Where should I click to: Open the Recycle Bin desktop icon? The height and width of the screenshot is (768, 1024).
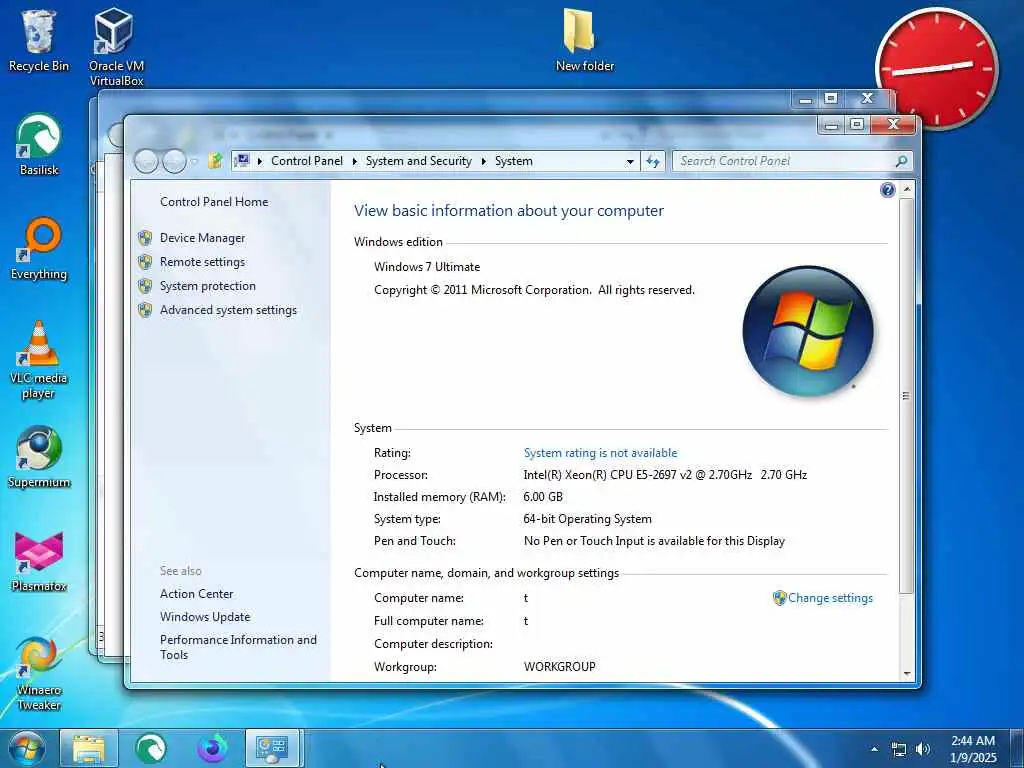(39, 40)
